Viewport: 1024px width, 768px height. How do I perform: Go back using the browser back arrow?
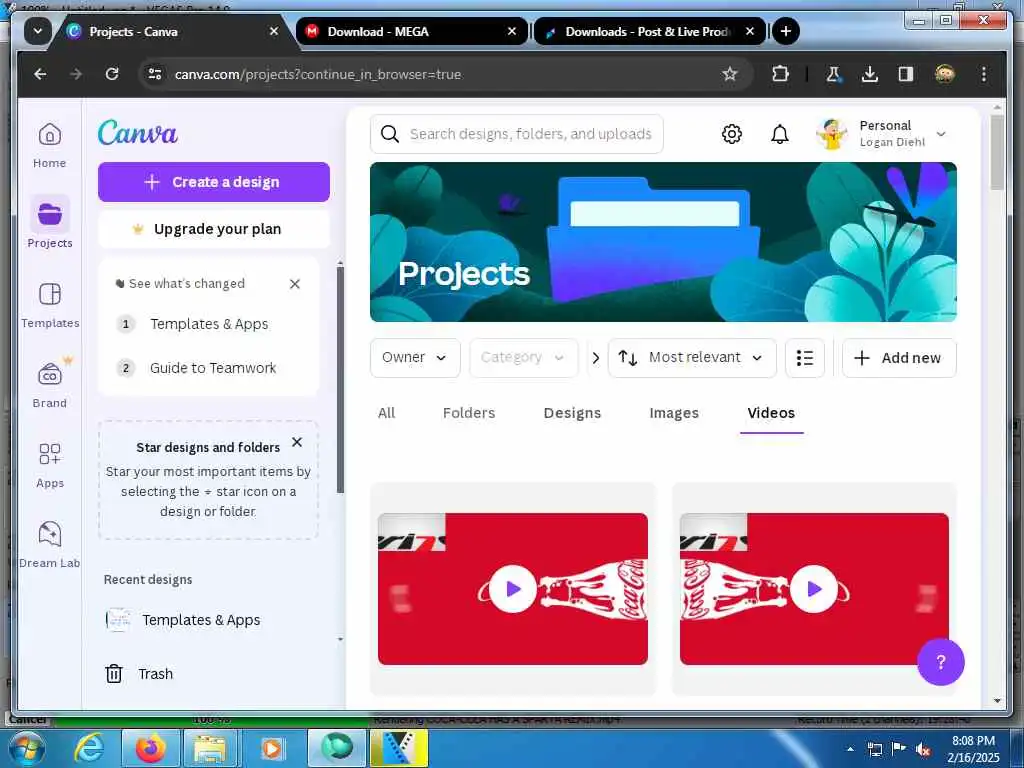point(40,74)
